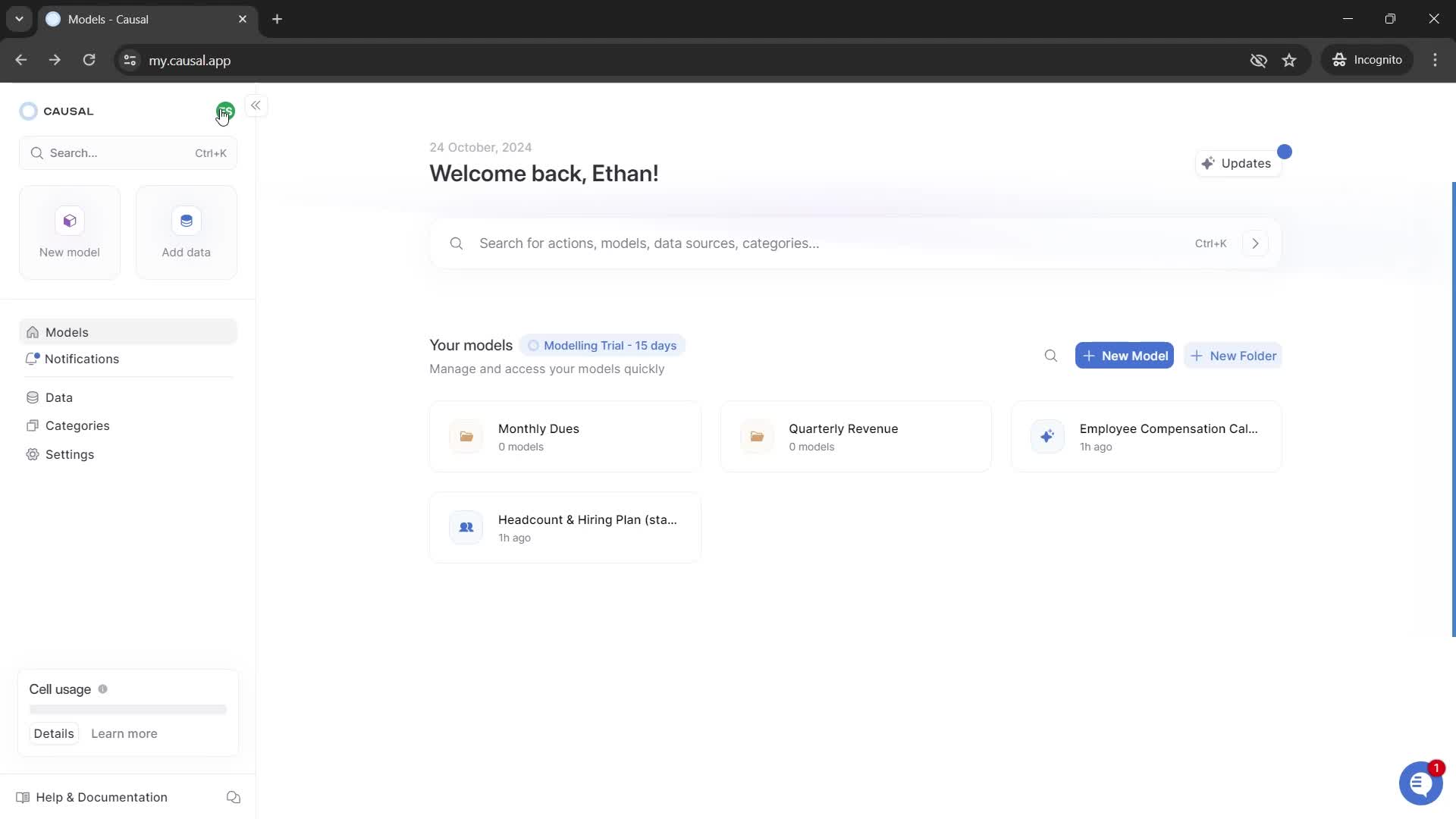Open the Models menu item
This screenshot has height=819, width=1456.
66,332
